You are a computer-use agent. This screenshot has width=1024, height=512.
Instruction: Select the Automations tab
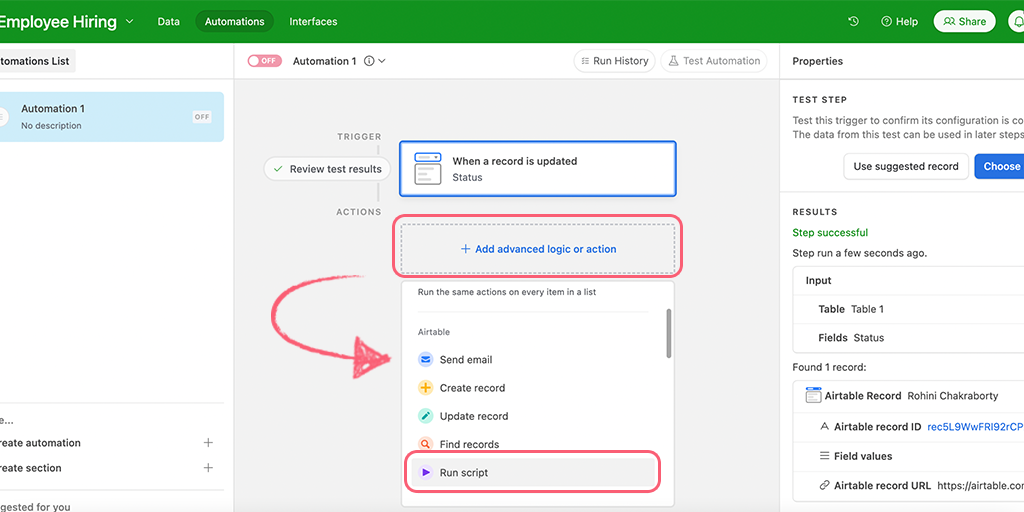click(234, 22)
